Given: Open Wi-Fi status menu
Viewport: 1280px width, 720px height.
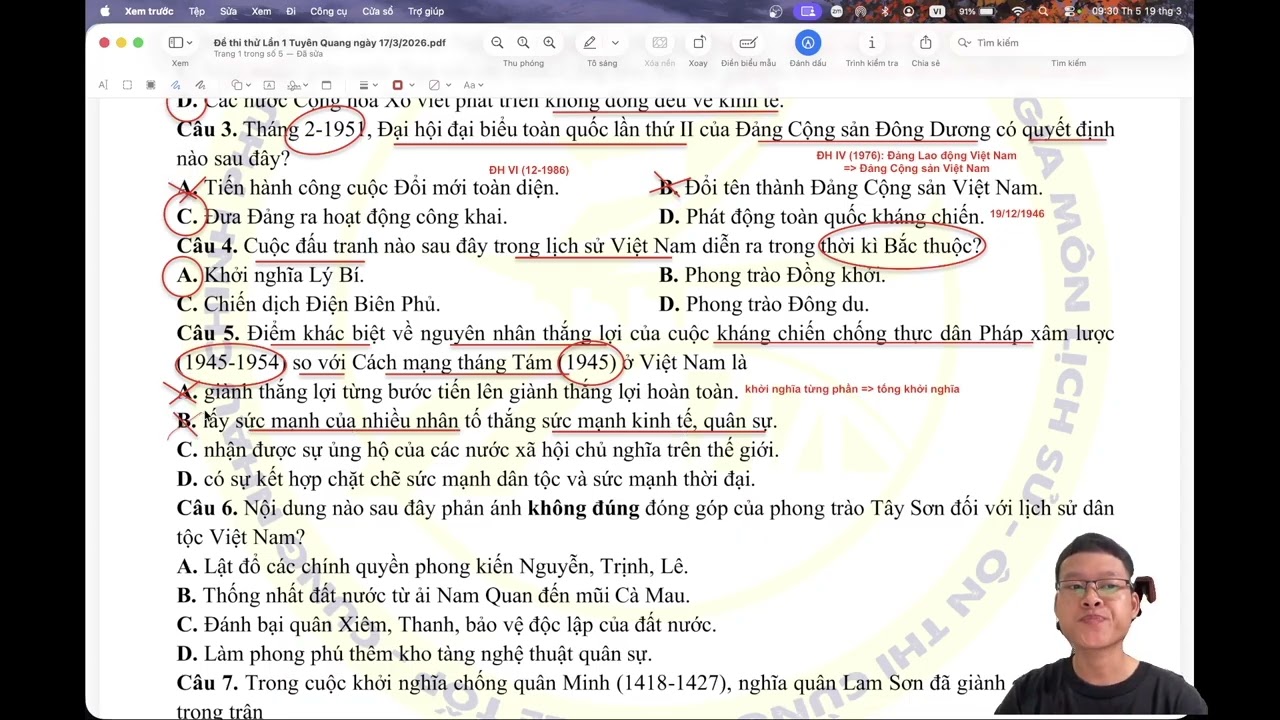Looking at the screenshot, I should click(1018, 11).
